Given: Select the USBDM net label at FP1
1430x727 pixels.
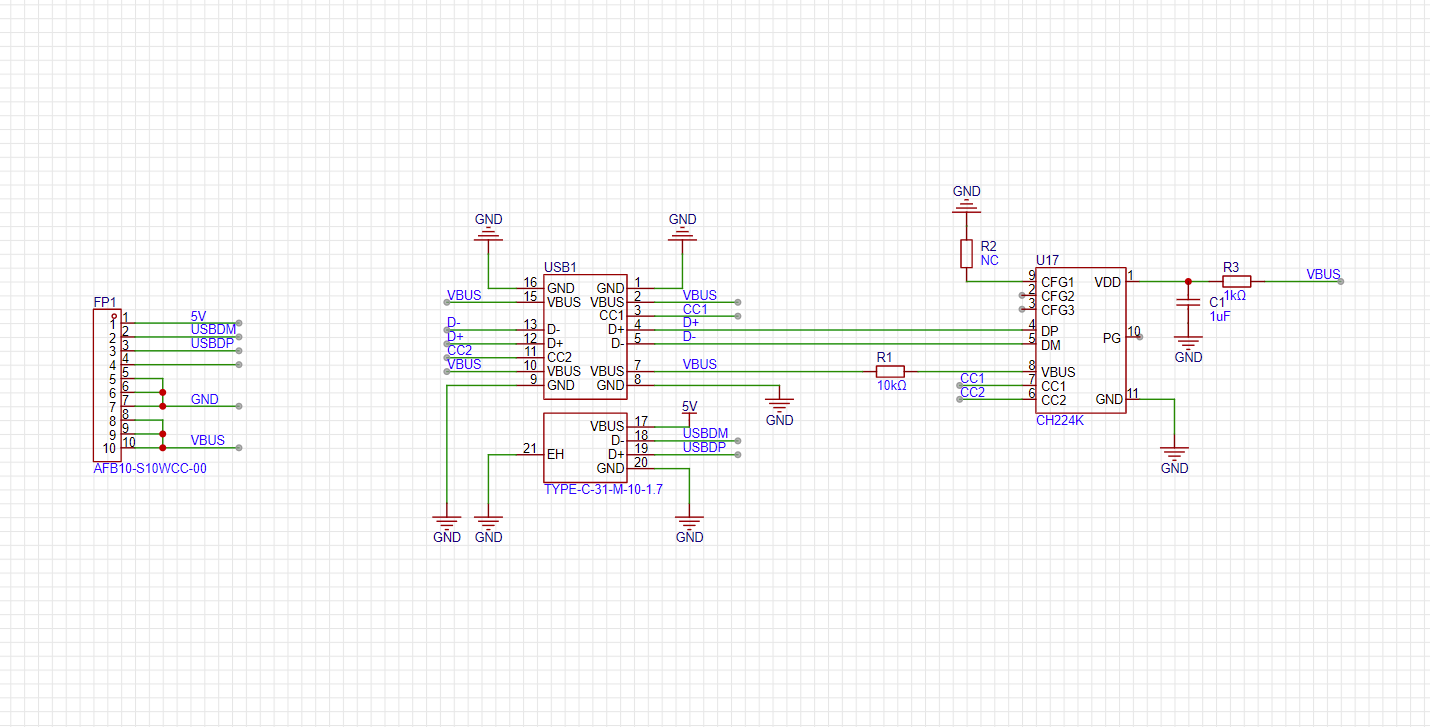Looking at the screenshot, I should pyautogui.click(x=213, y=329).
